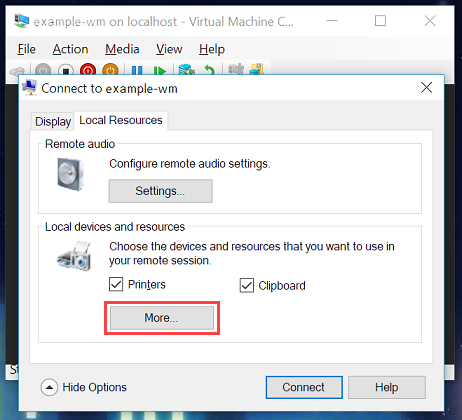Screen dimensions: 462x420
Task: Click the green Revert arrow toolbar icon
Action: click(x=209, y=70)
